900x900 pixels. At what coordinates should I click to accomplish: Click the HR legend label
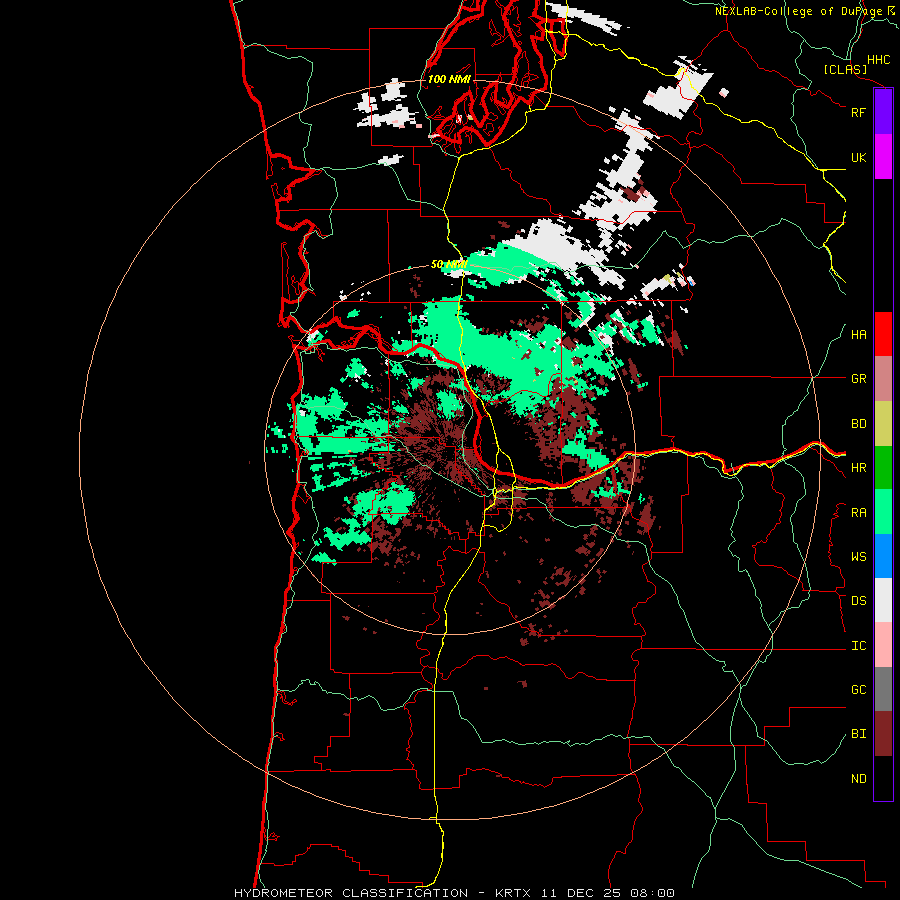[x=858, y=468]
